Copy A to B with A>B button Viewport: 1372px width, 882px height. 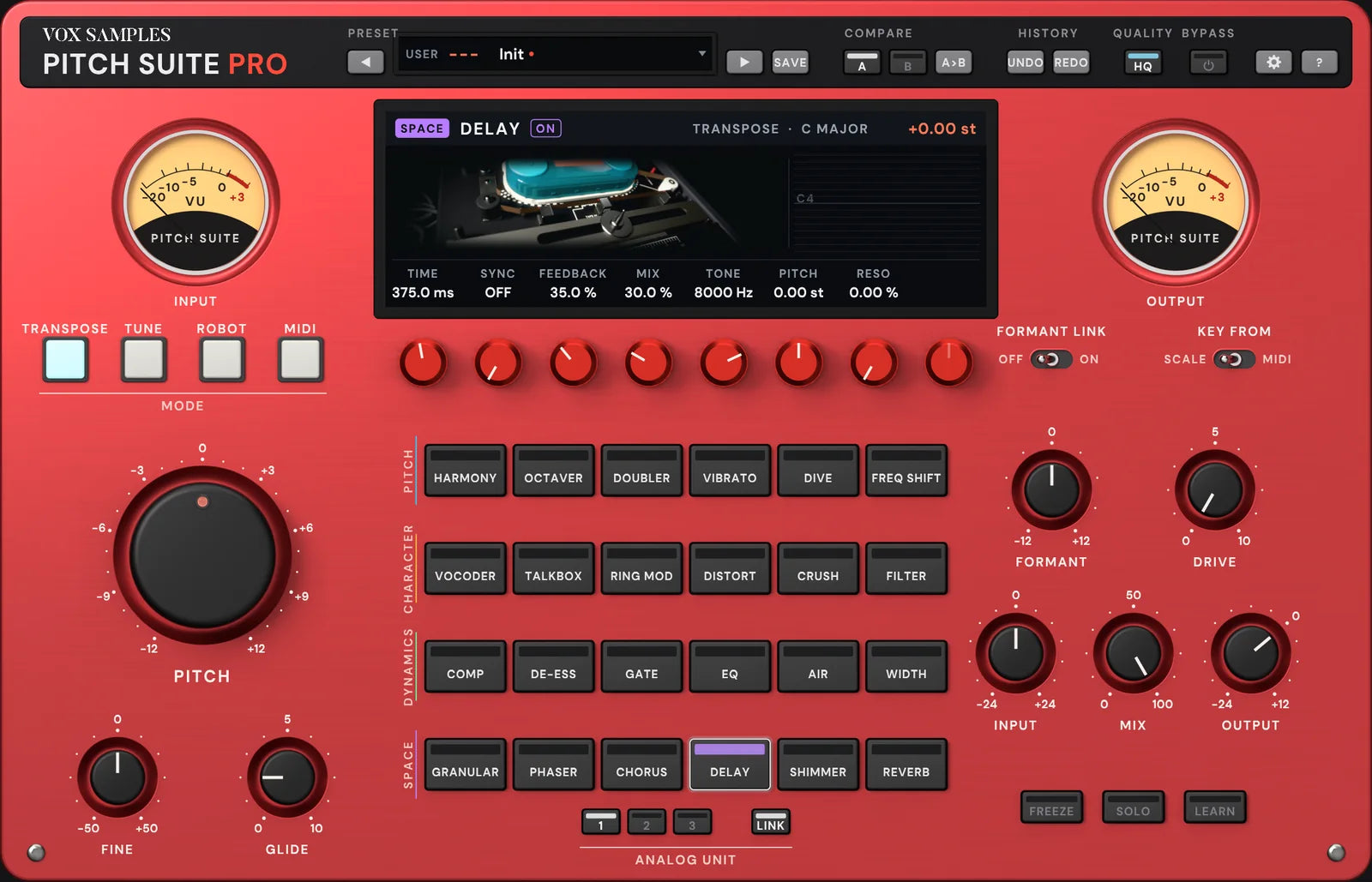(954, 63)
